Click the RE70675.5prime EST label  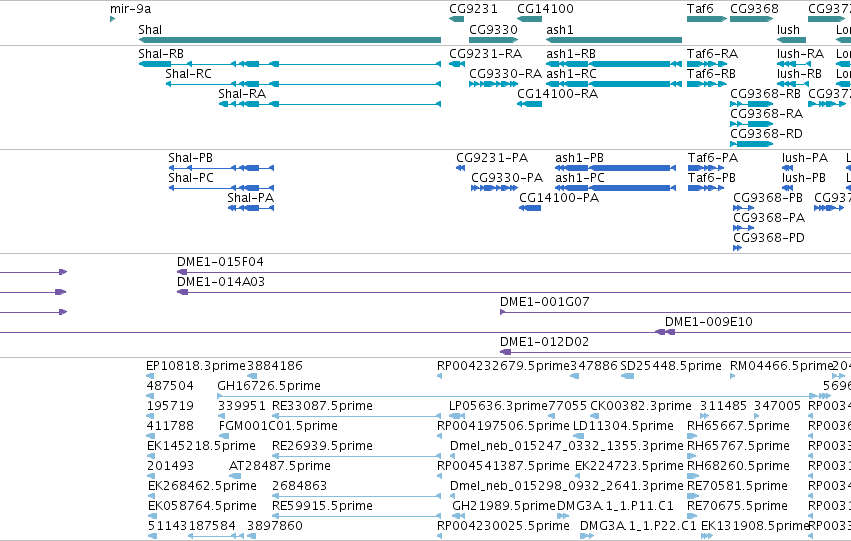click(x=737, y=506)
